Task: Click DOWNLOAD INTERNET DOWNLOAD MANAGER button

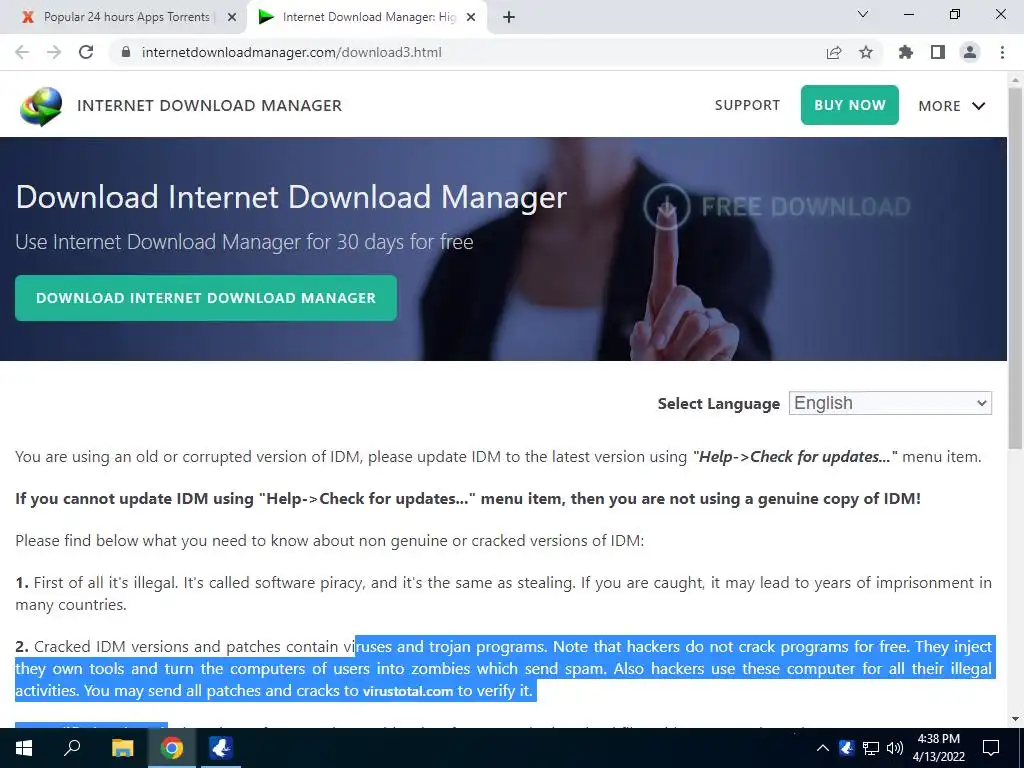Action: pyautogui.click(x=206, y=298)
